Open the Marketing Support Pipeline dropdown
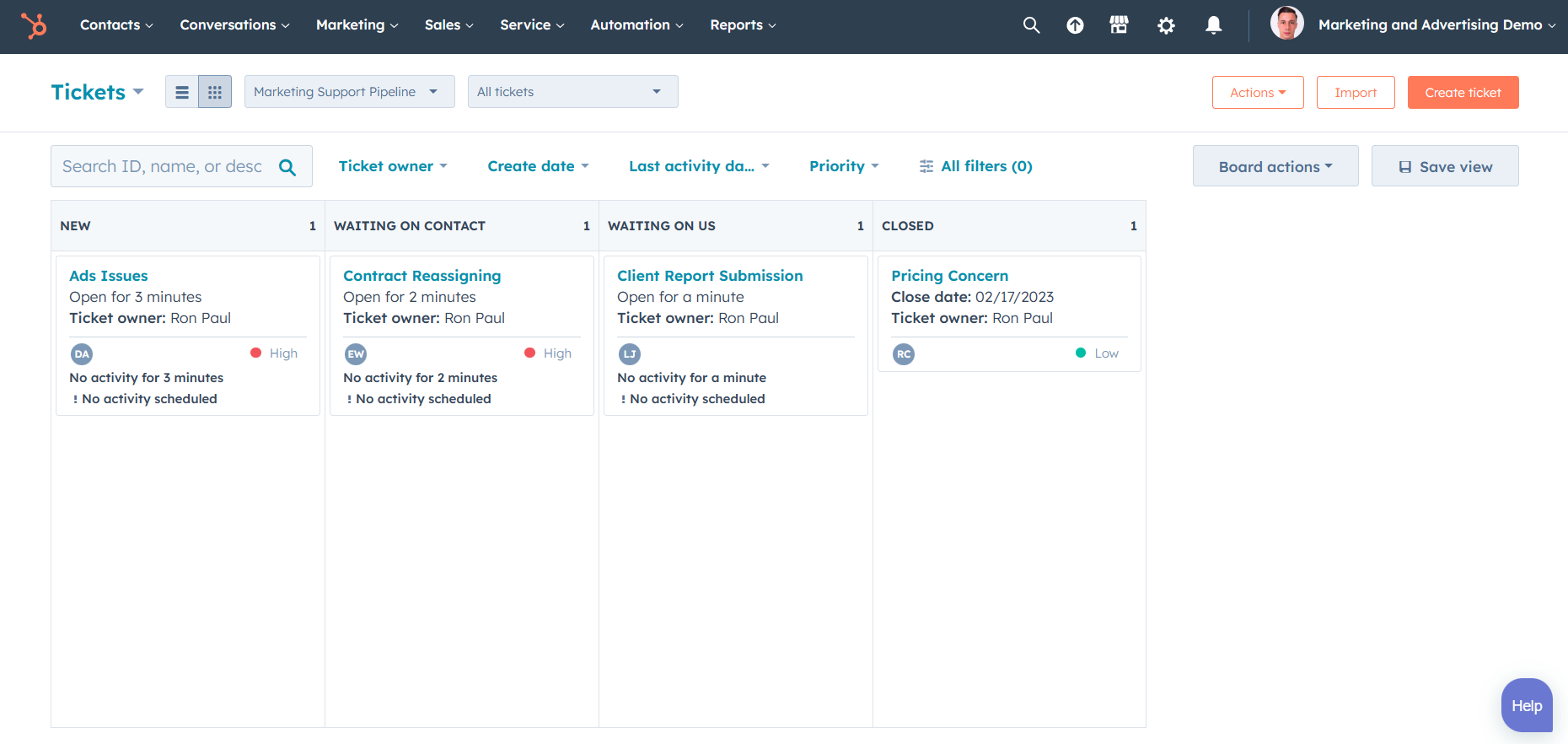Viewport: 1568px width, 744px height. [350, 92]
